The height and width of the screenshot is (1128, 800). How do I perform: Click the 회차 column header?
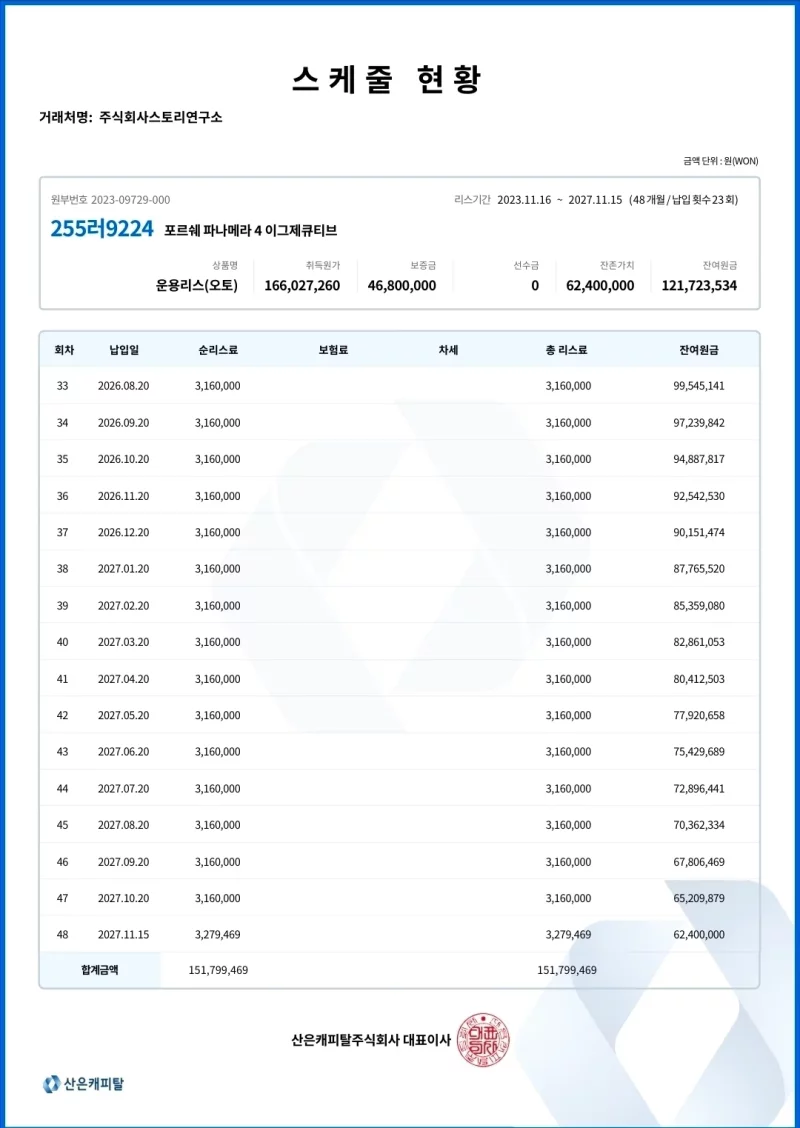(63, 350)
